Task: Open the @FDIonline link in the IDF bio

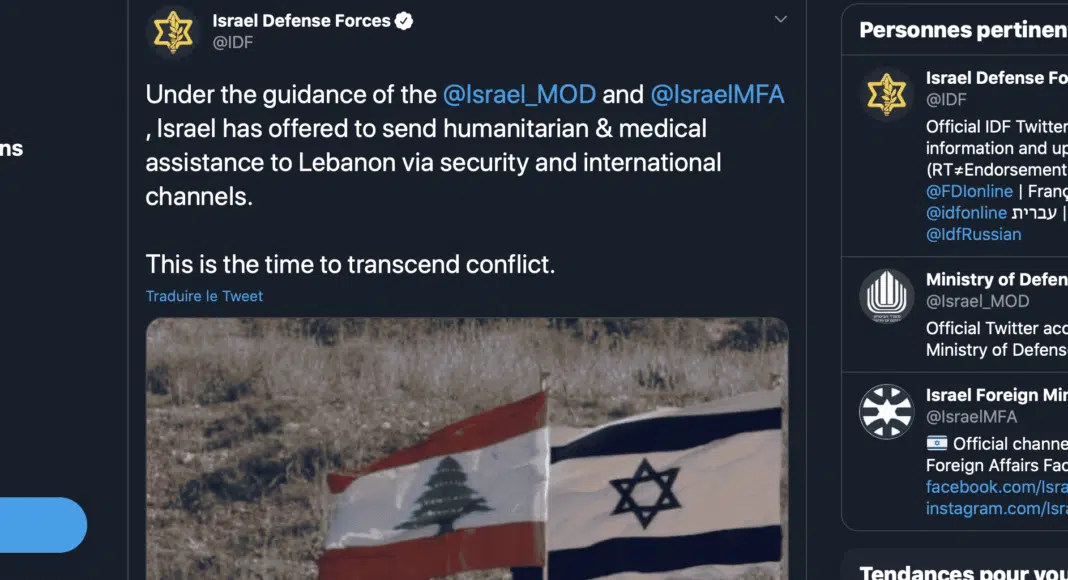Action: click(x=969, y=191)
